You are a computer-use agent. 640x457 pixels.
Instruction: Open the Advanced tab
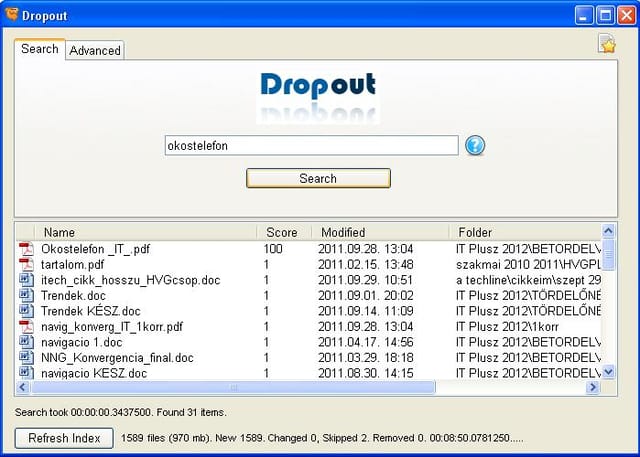(95, 51)
